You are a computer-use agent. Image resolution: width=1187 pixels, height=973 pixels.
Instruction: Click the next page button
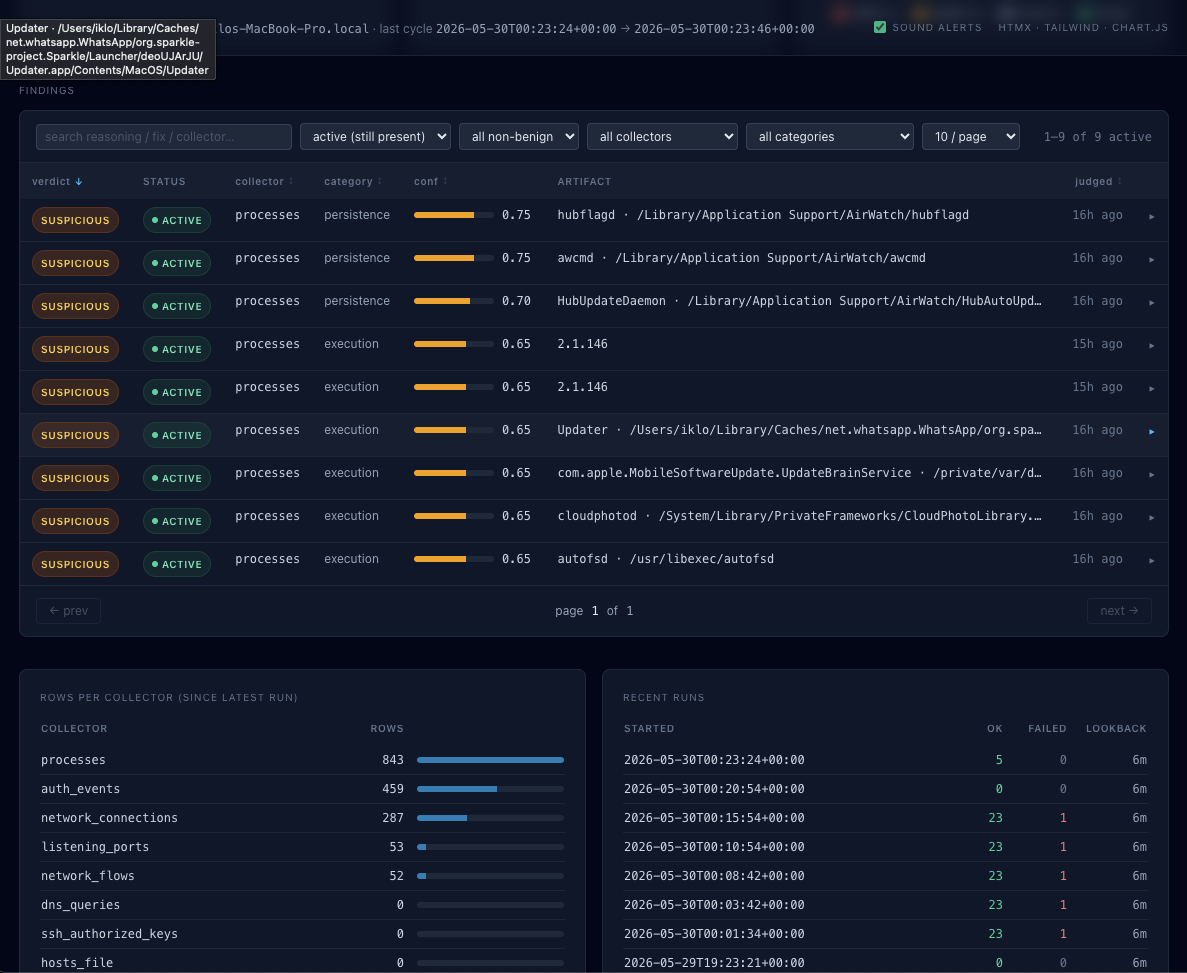click(1119, 611)
